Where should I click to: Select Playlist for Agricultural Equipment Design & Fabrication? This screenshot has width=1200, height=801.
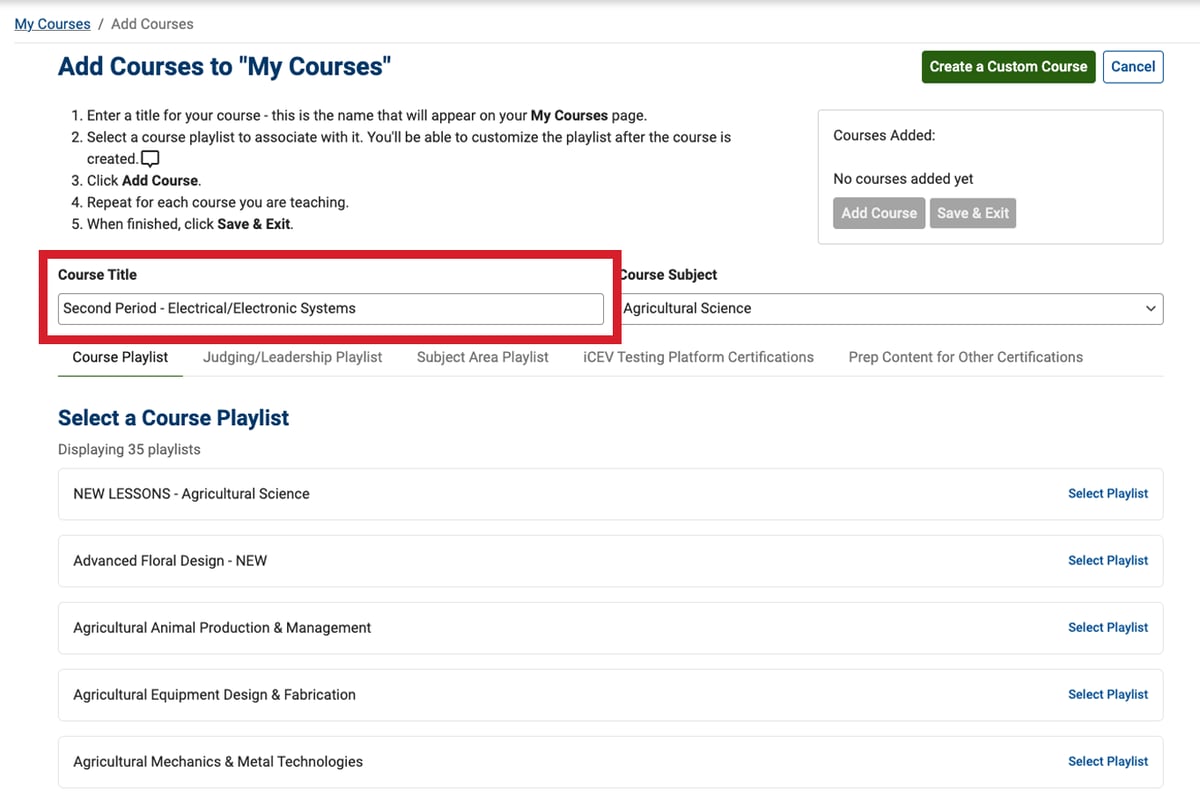point(1107,695)
